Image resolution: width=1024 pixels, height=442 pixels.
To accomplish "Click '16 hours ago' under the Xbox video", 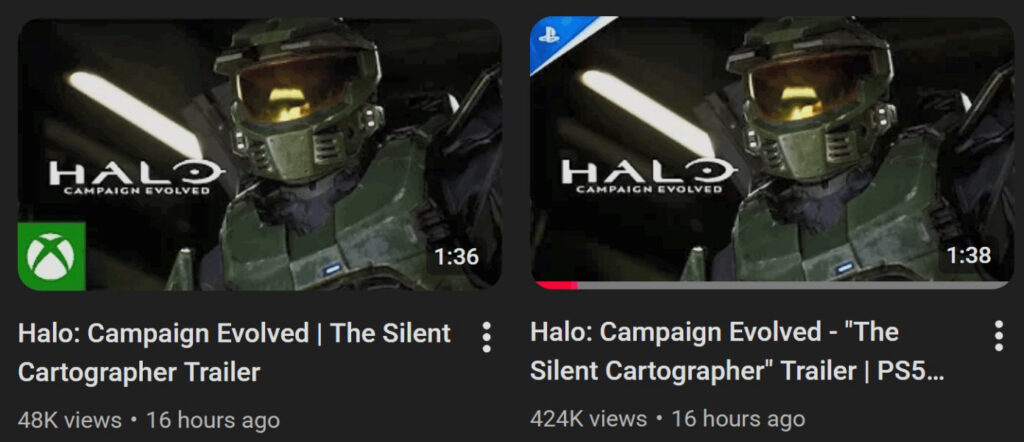I will pyautogui.click(x=213, y=420).
